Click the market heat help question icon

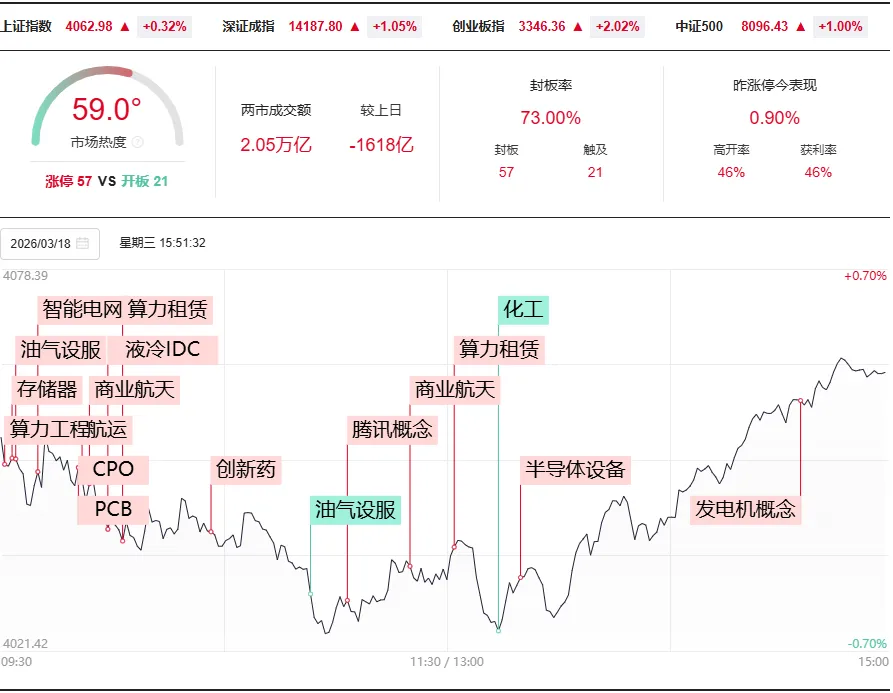(x=138, y=142)
